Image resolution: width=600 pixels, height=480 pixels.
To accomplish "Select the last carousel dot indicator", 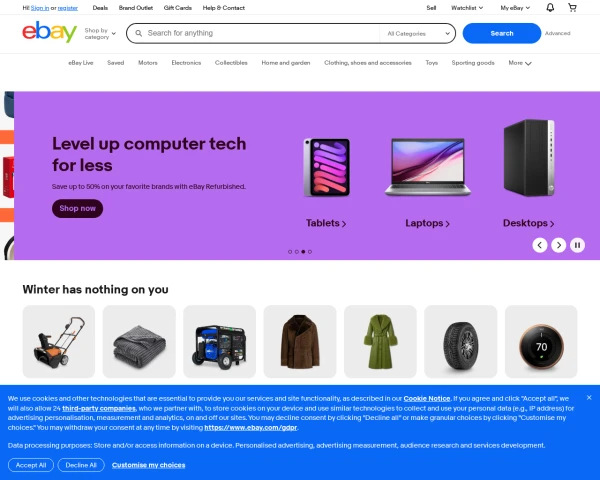I will [310, 252].
